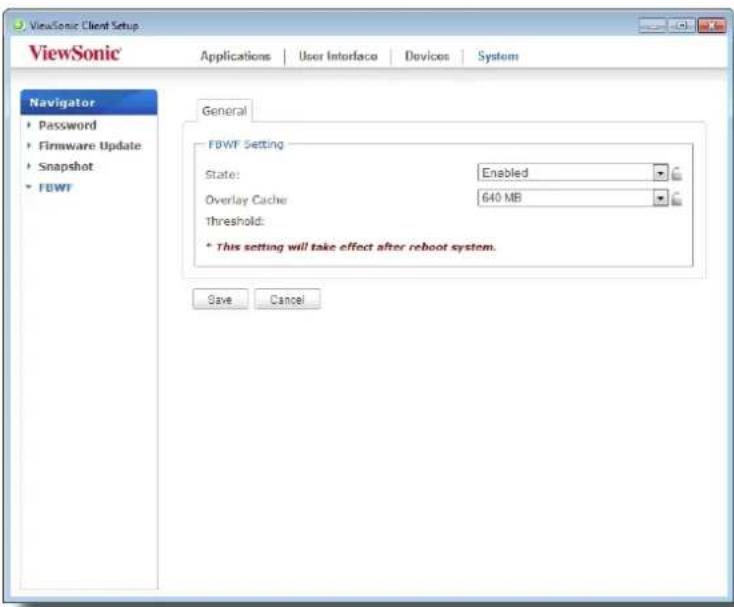Image resolution: width=734 pixels, height=607 pixels.
Task: Open the Overlay Cache Threshold dropdown arrow
Action: click(660, 198)
